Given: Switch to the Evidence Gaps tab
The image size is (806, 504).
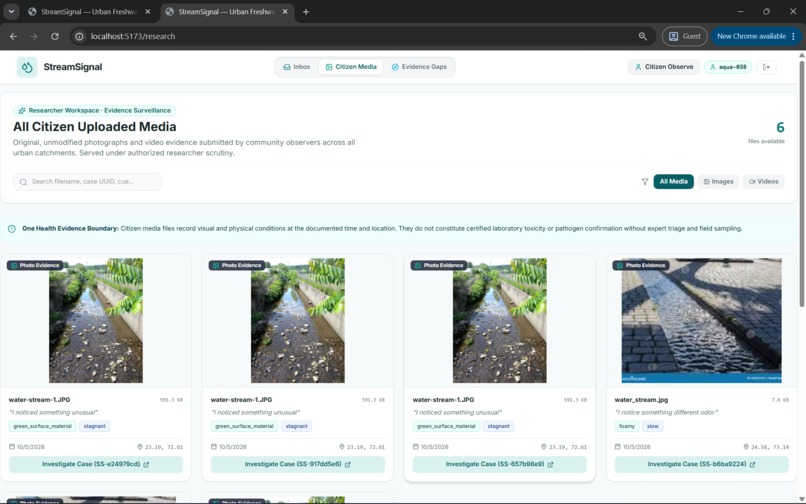Looking at the screenshot, I should pyautogui.click(x=419, y=67).
